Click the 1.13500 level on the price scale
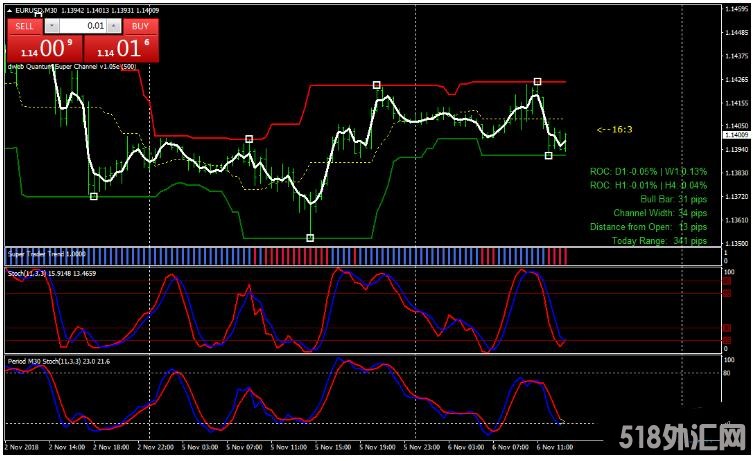This screenshot has width=753, height=461. pyautogui.click(x=737, y=243)
